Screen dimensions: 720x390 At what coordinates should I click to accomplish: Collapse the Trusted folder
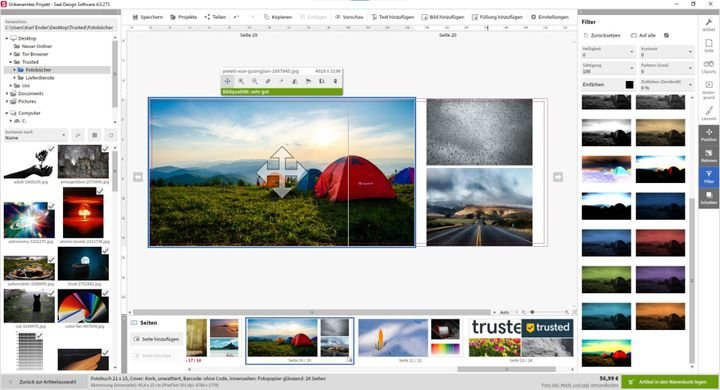coord(11,62)
